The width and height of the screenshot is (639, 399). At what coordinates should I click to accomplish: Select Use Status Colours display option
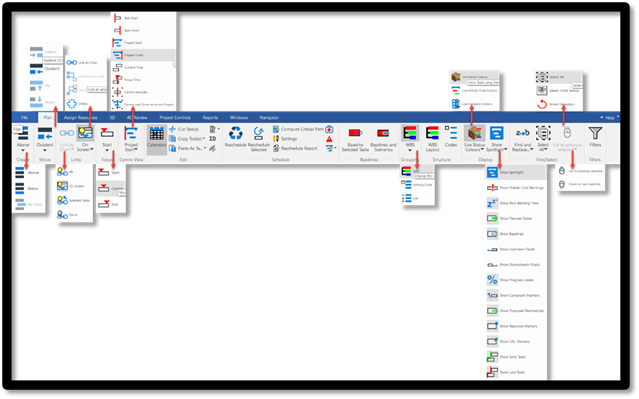tap(475, 77)
